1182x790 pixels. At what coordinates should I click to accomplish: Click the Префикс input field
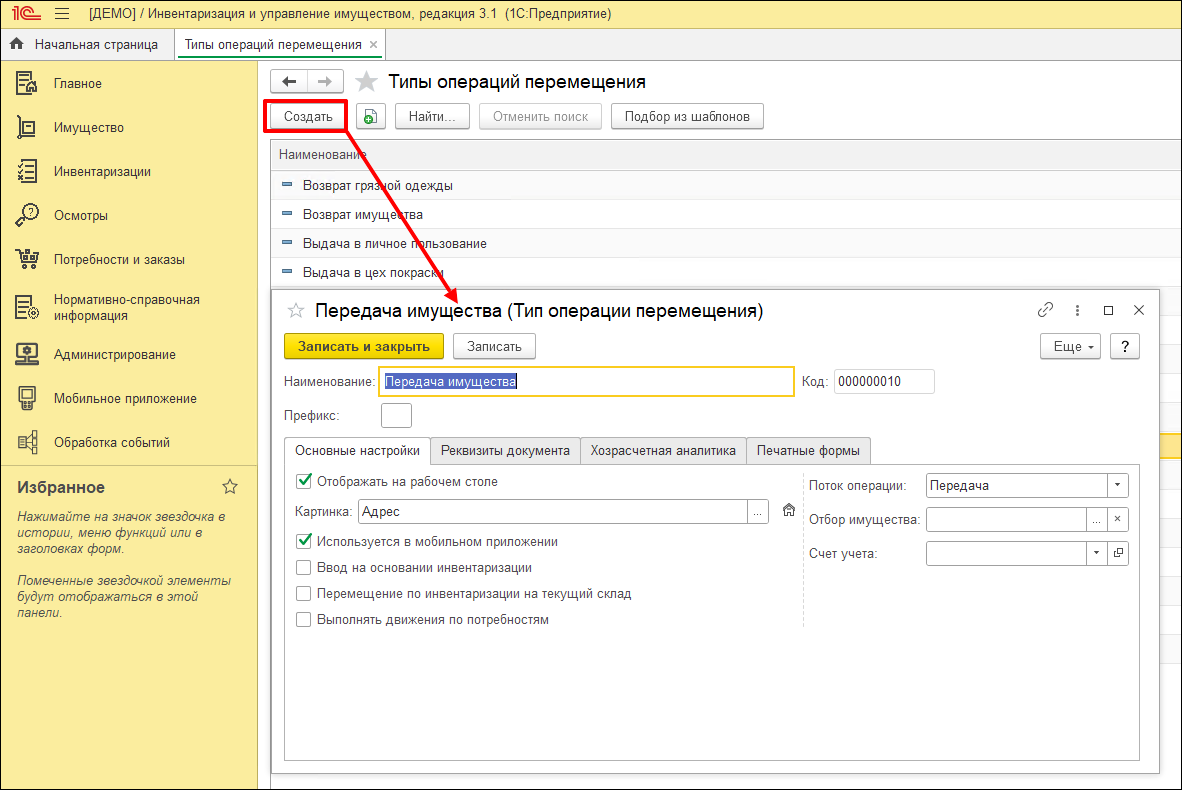tap(397, 415)
